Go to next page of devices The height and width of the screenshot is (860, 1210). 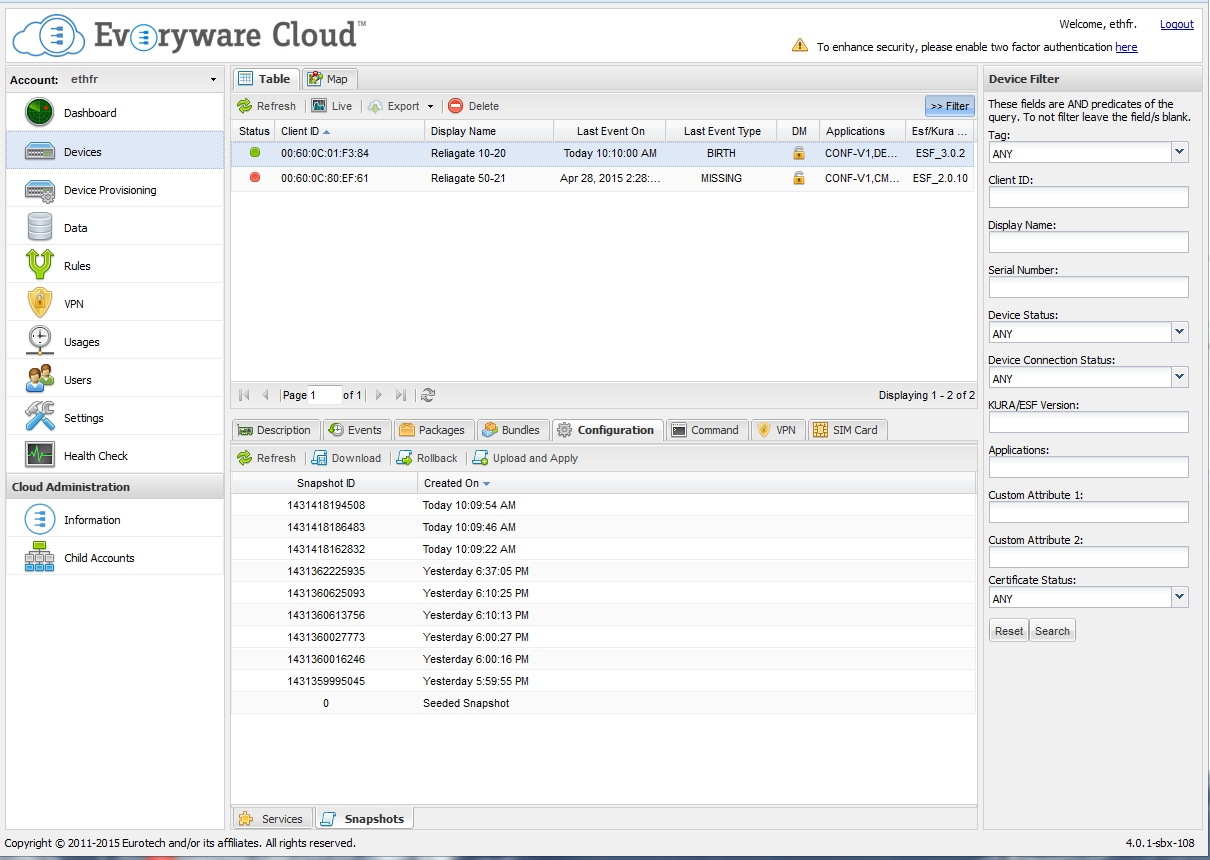(x=379, y=395)
